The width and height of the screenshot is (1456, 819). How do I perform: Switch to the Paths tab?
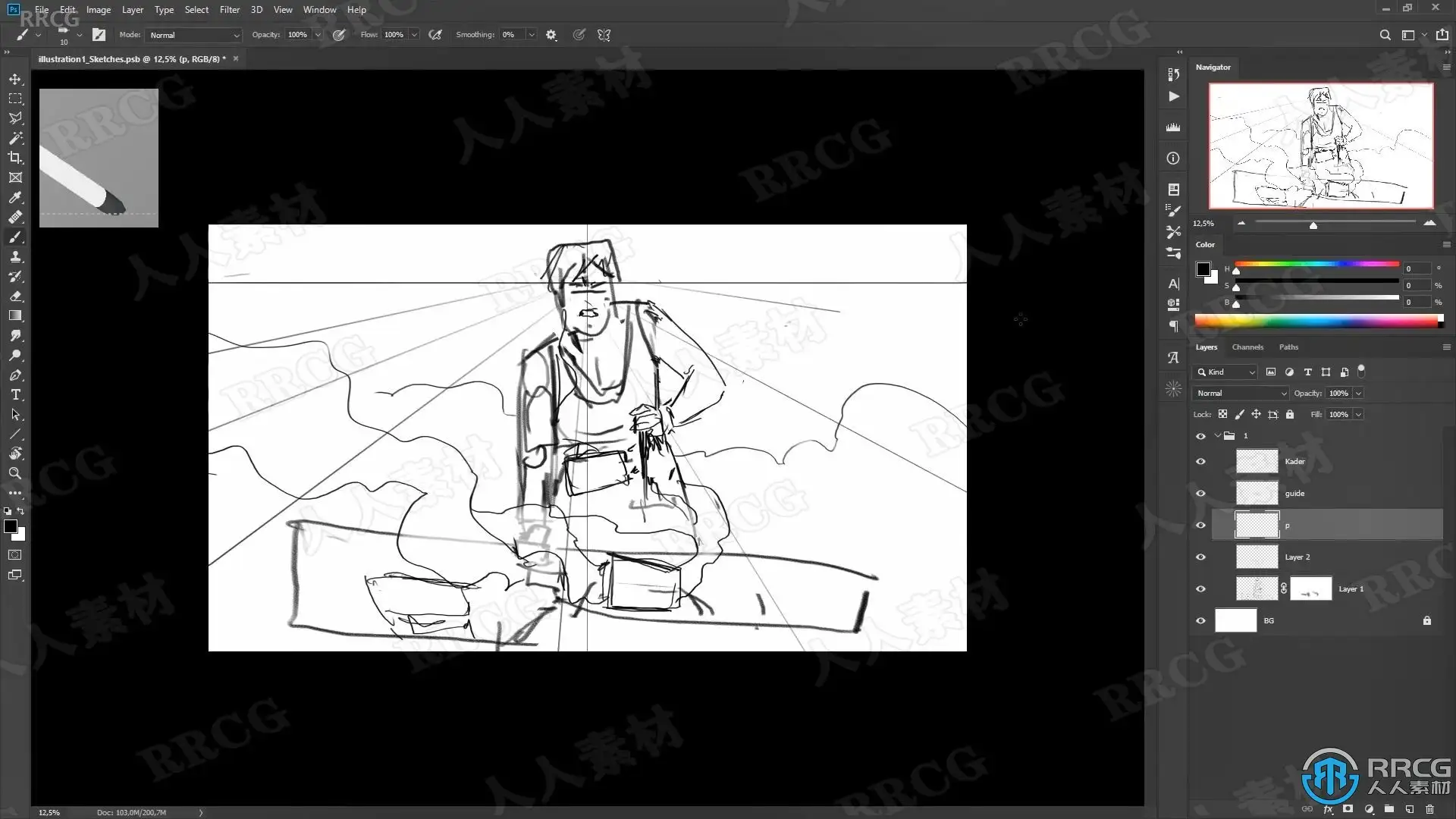pyautogui.click(x=1288, y=347)
